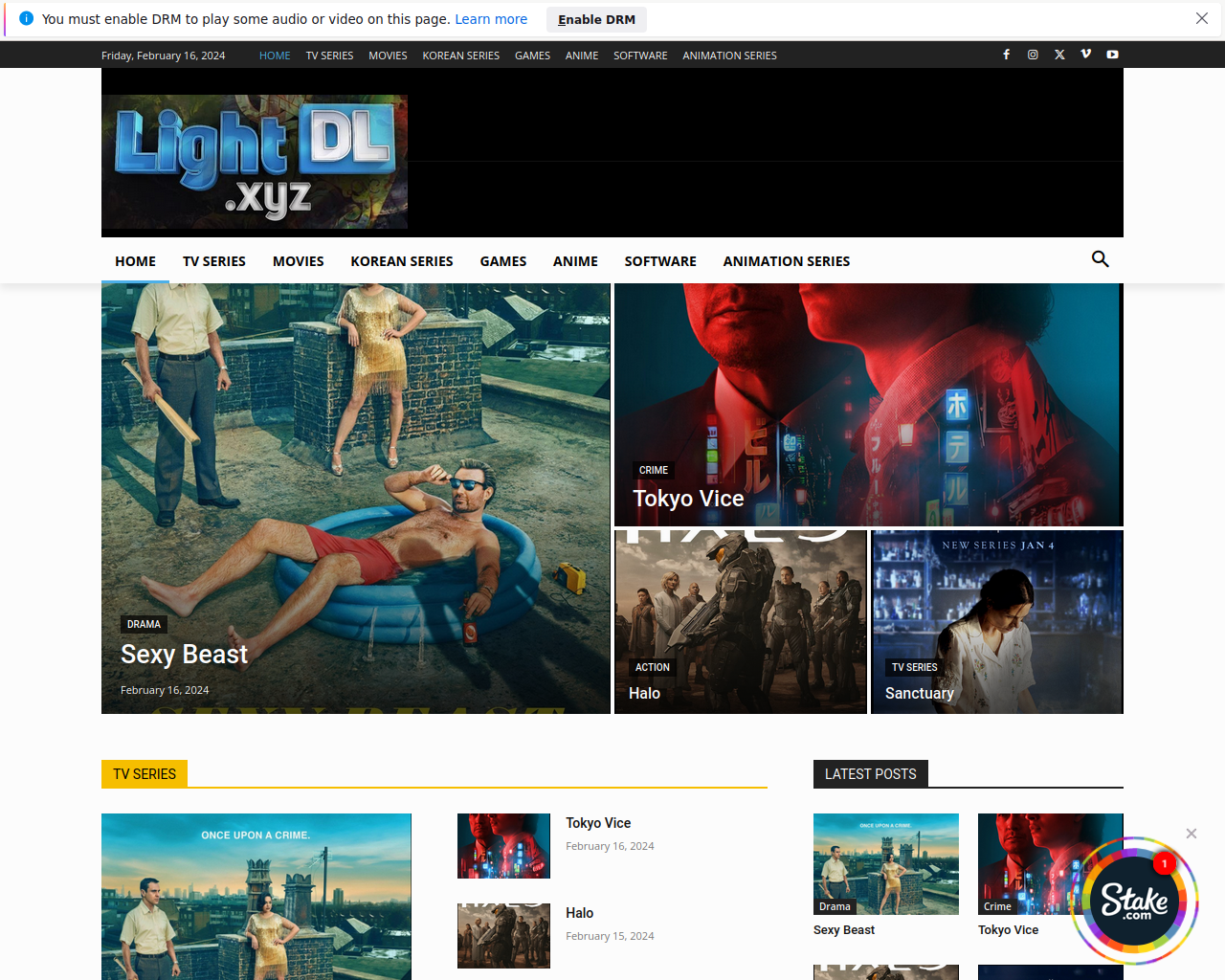This screenshot has height=980, width=1225.
Task: Open the Sanctuary featured tile title
Action: [920, 694]
